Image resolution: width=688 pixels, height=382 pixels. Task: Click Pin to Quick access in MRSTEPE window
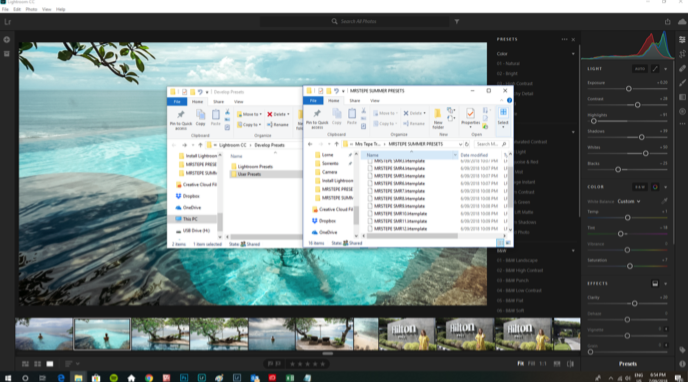click(317, 118)
